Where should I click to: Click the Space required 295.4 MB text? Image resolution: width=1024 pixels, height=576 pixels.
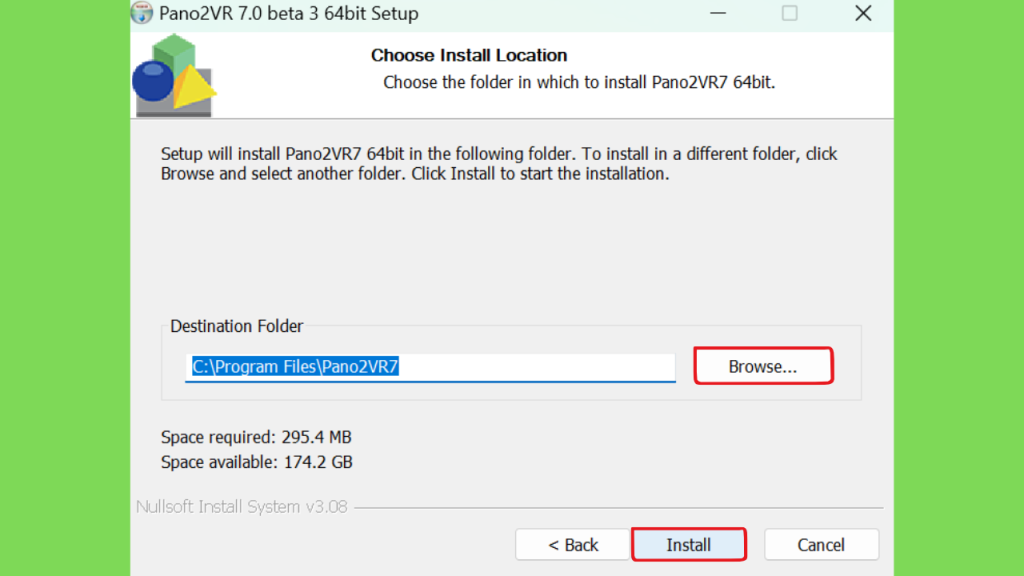point(256,437)
